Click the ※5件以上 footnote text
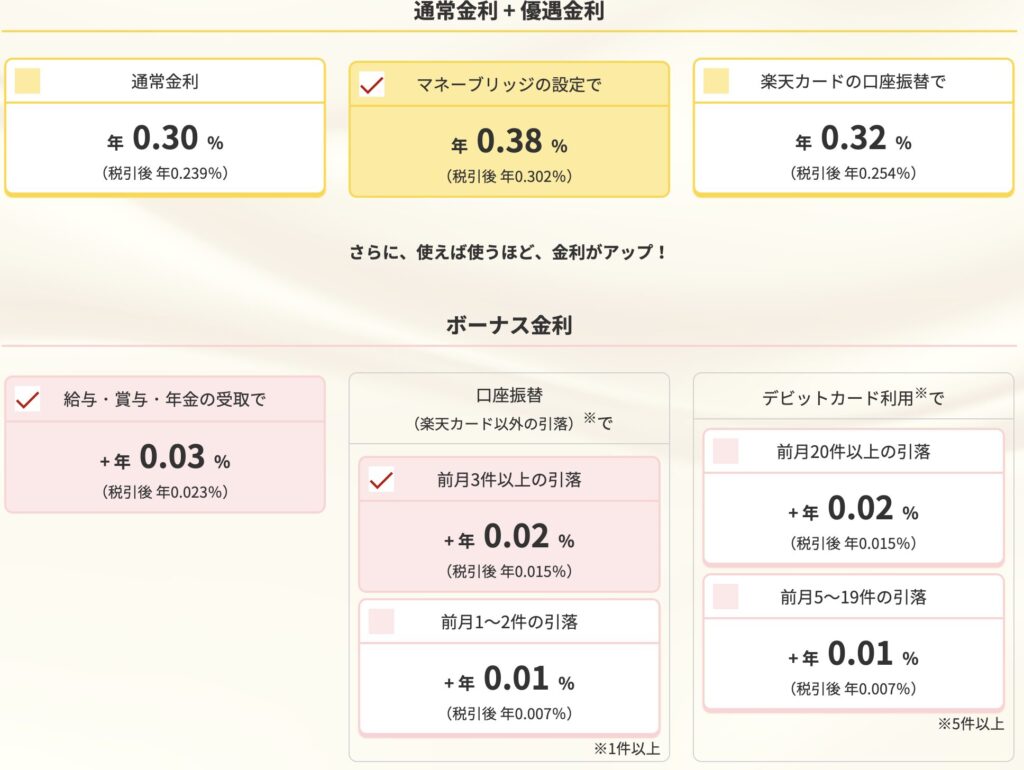Image resolution: width=1024 pixels, height=770 pixels. (971, 723)
